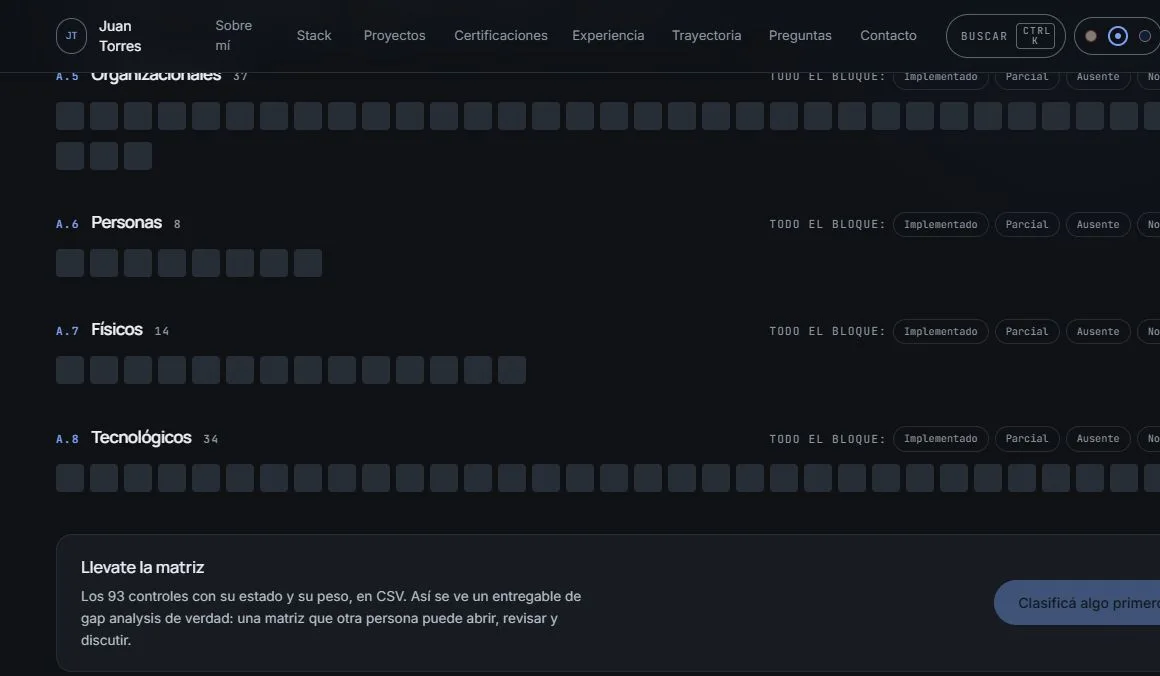Click the Los 93 controles description paragraph
The height and width of the screenshot is (676, 1160).
[x=331, y=618]
